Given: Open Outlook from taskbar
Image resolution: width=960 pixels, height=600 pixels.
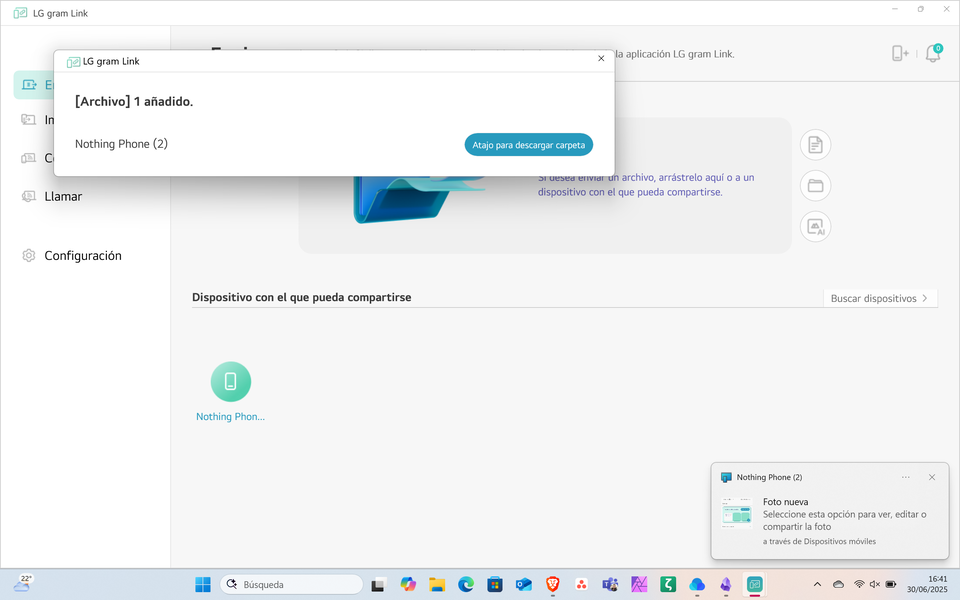Looking at the screenshot, I should 523,585.
